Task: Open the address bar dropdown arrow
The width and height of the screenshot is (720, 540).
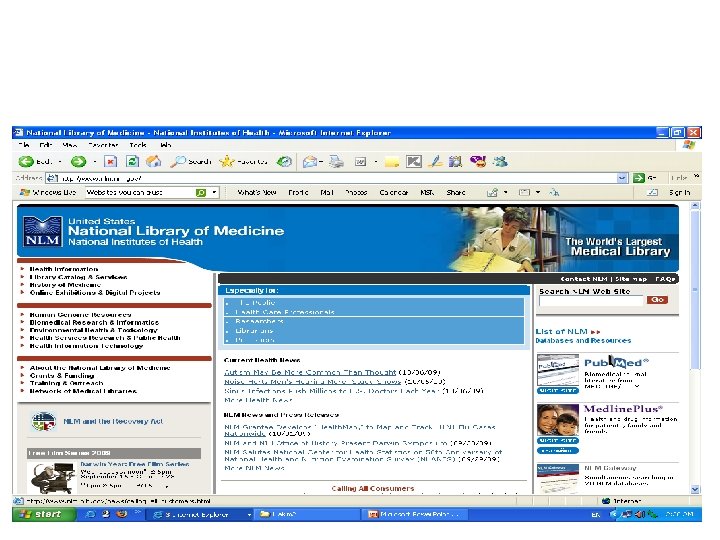Action: [622, 178]
